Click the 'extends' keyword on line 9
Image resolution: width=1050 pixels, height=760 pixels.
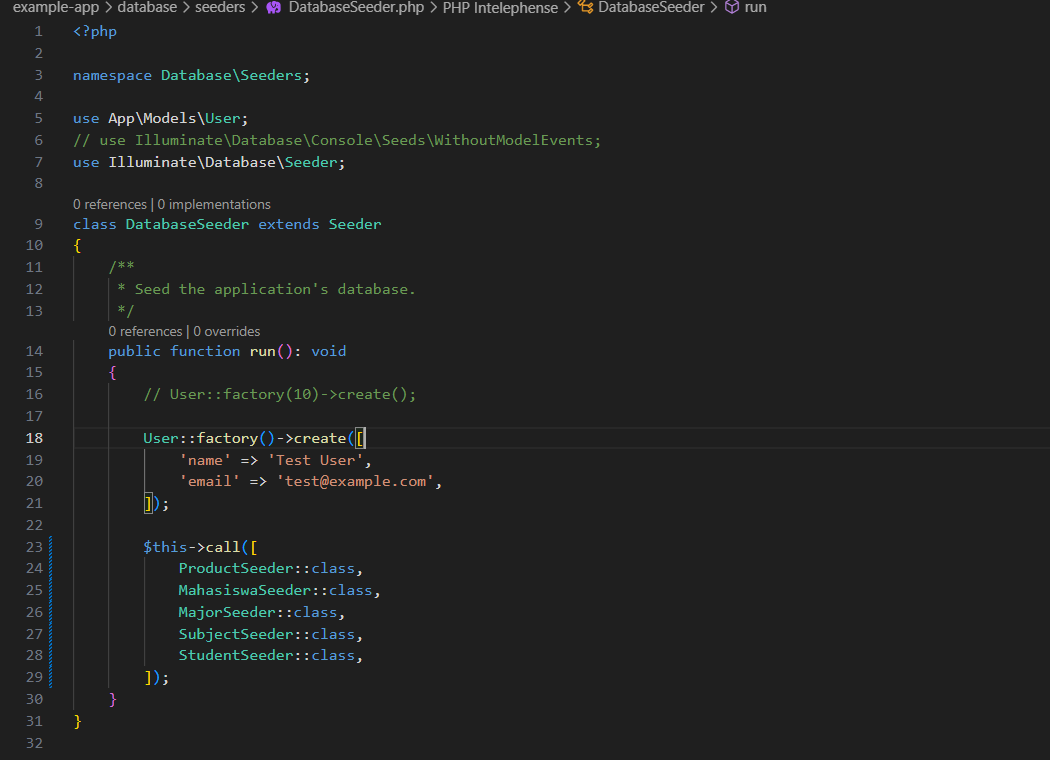click(289, 224)
